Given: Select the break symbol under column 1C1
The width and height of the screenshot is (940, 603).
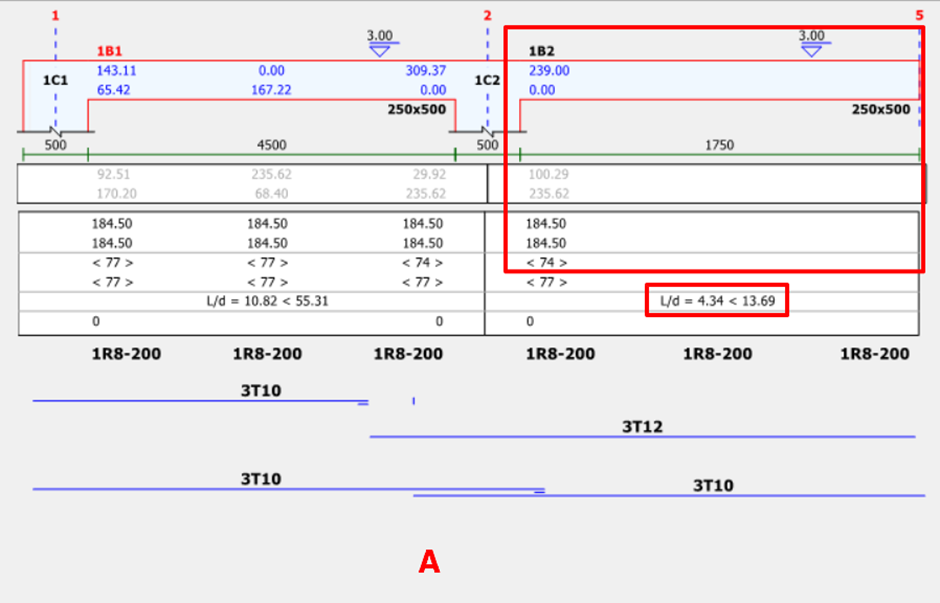Looking at the screenshot, I should [x=56, y=131].
